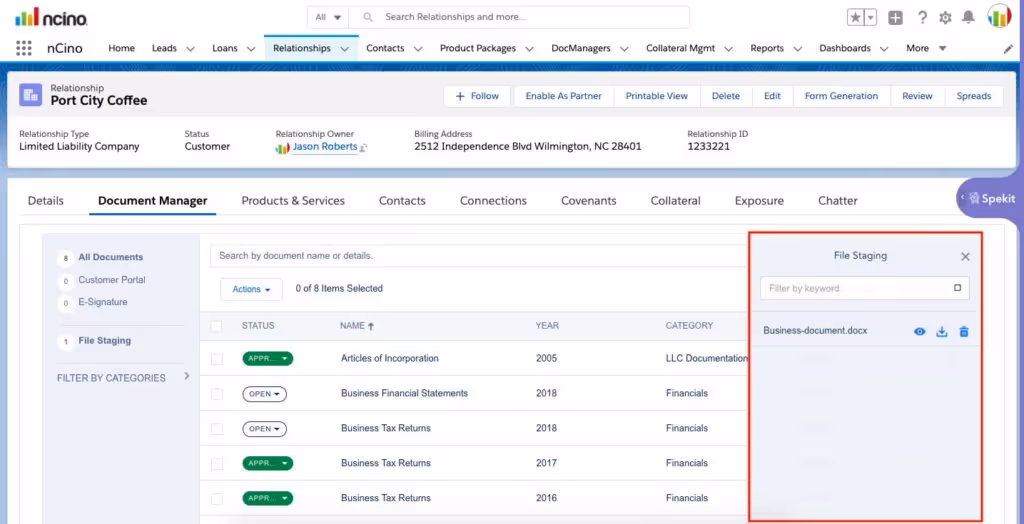
Task: Open OPEN status for Business Financial Statements
Action: pos(264,394)
